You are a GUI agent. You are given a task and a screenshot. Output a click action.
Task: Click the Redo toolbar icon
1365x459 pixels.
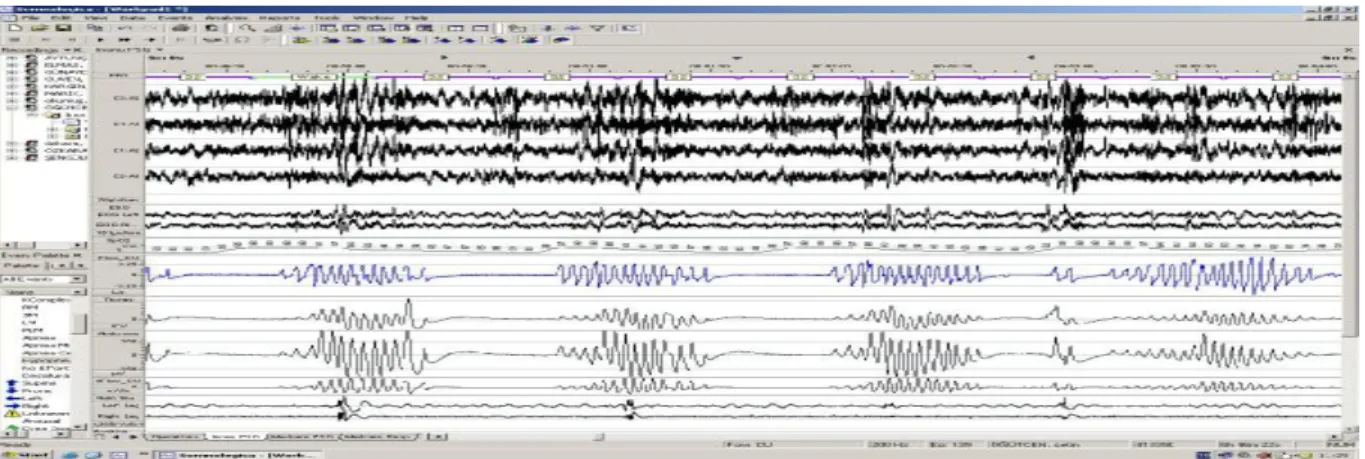[x=150, y=28]
